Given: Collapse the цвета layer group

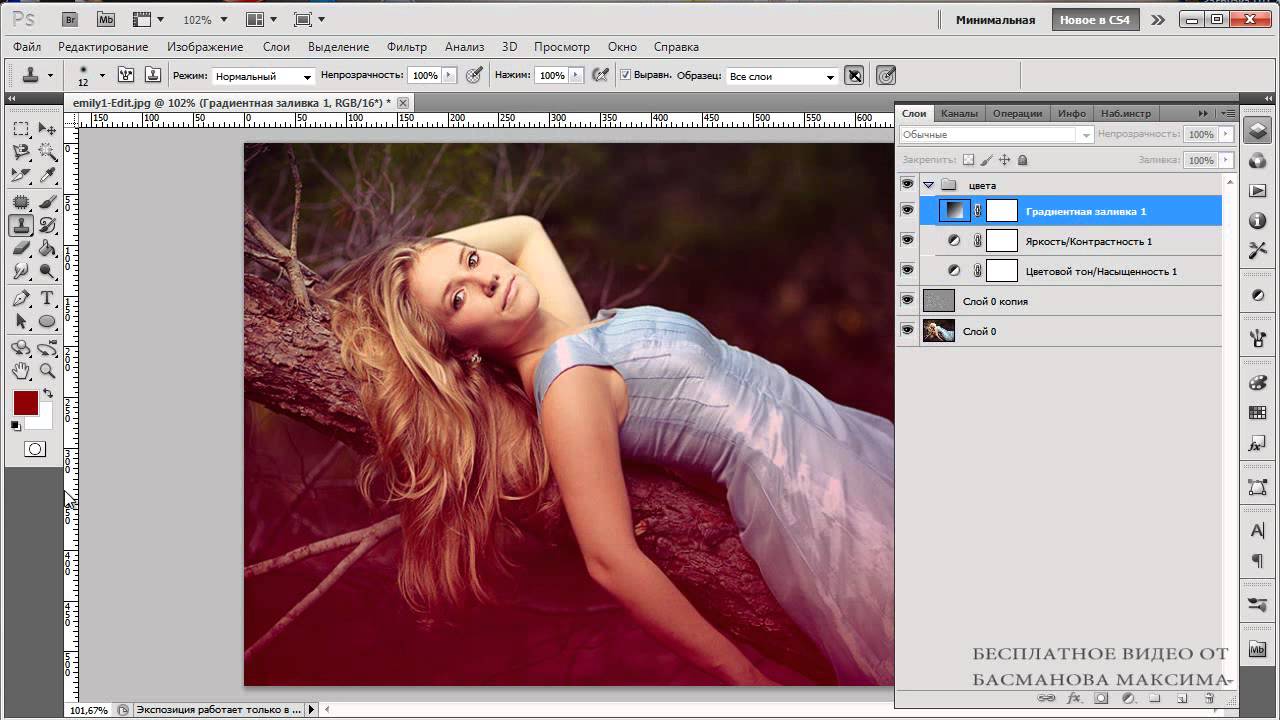Looking at the screenshot, I should pos(929,185).
